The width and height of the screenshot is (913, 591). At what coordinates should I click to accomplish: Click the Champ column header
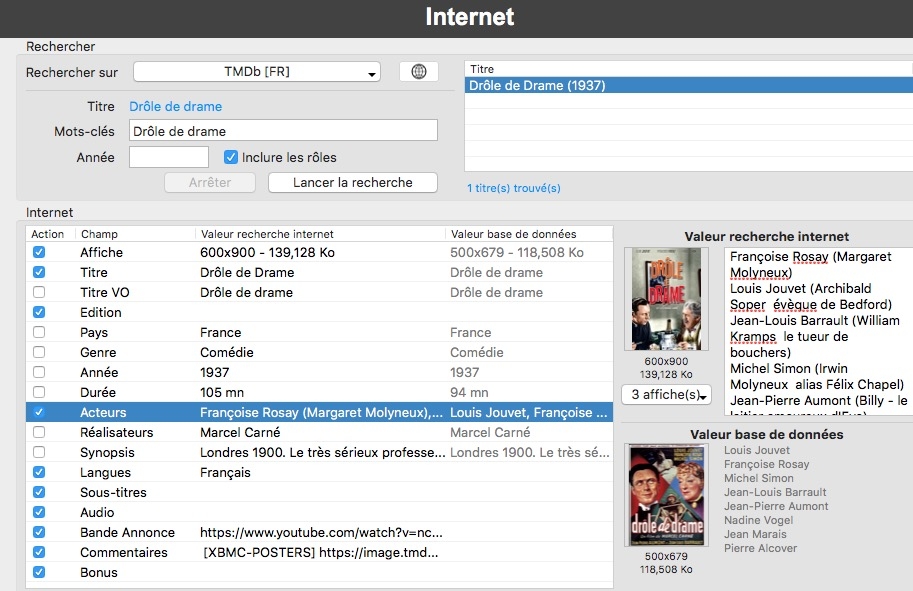[100, 234]
